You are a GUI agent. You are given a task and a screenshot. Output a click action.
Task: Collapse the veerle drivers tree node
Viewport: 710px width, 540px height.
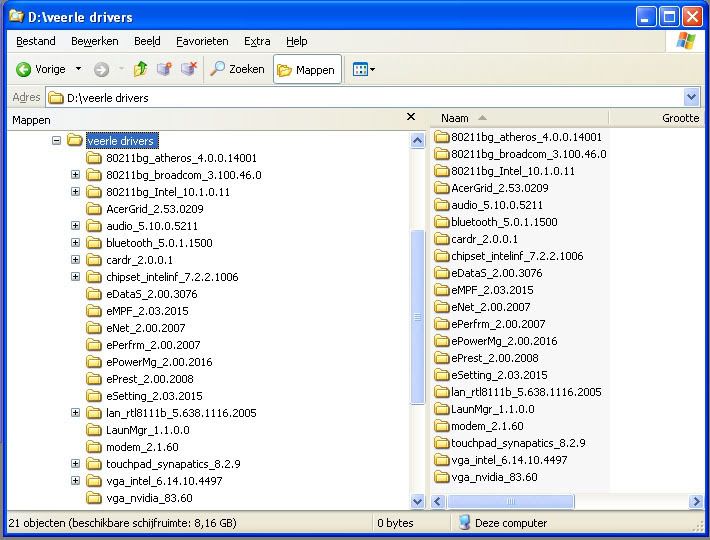tap(57, 141)
